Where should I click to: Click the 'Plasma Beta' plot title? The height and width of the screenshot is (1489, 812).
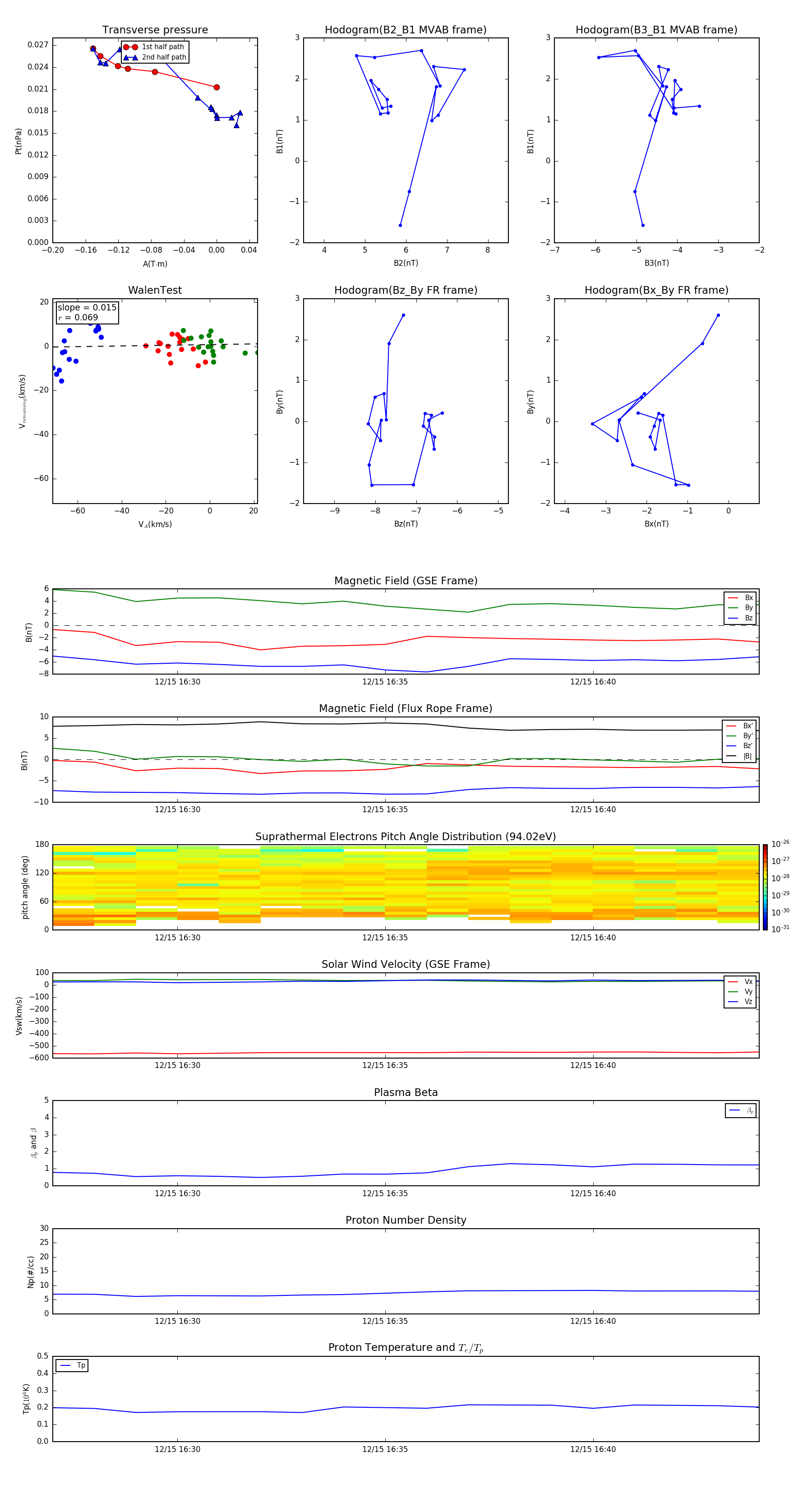click(x=406, y=1093)
